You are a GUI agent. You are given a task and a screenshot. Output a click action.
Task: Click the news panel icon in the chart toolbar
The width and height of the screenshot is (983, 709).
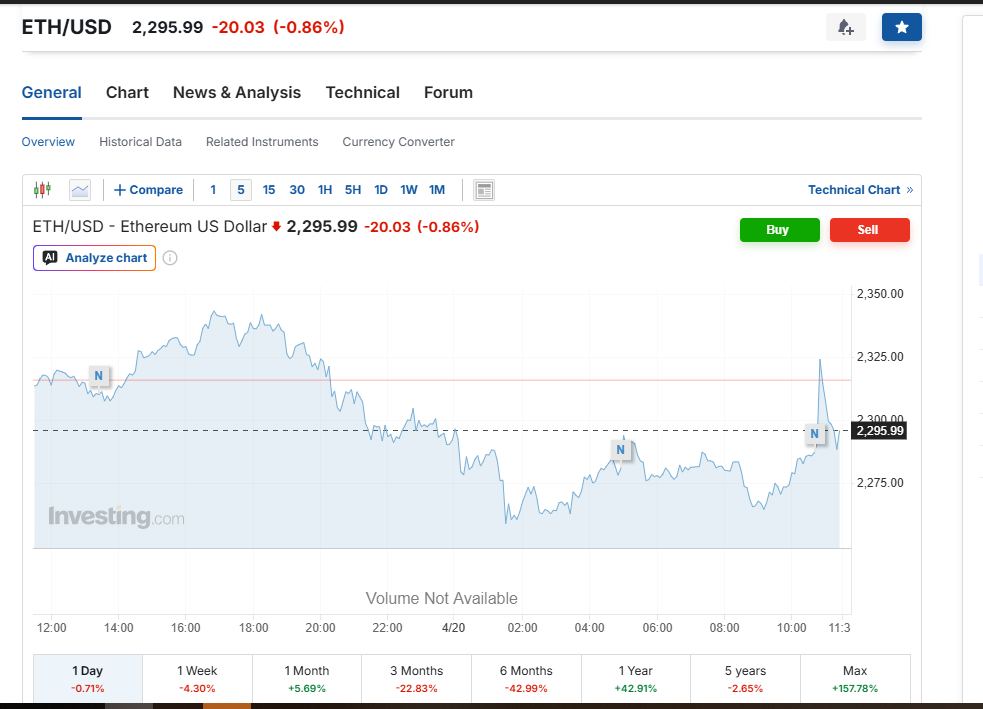click(484, 190)
